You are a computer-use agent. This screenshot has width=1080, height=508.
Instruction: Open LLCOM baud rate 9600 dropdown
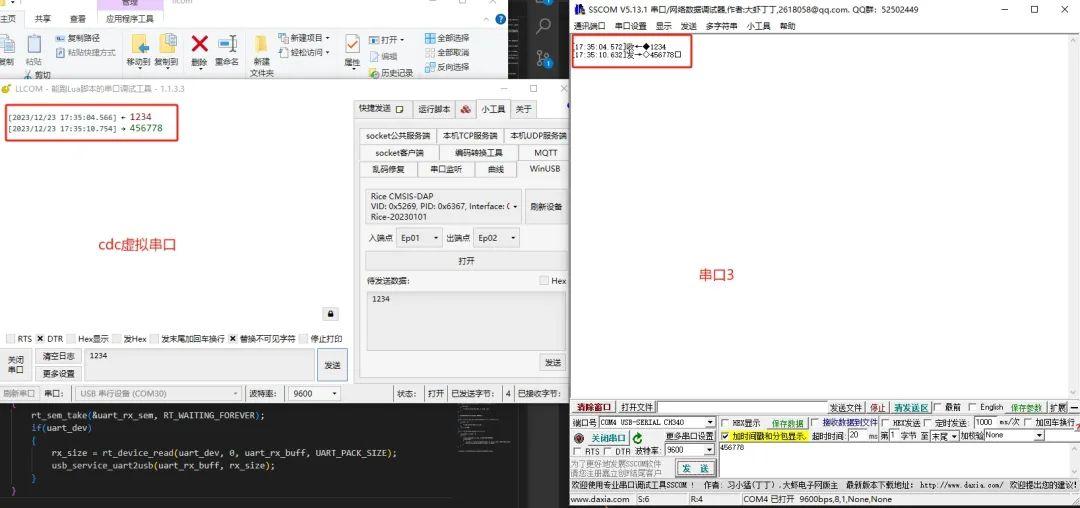pos(314,394)
